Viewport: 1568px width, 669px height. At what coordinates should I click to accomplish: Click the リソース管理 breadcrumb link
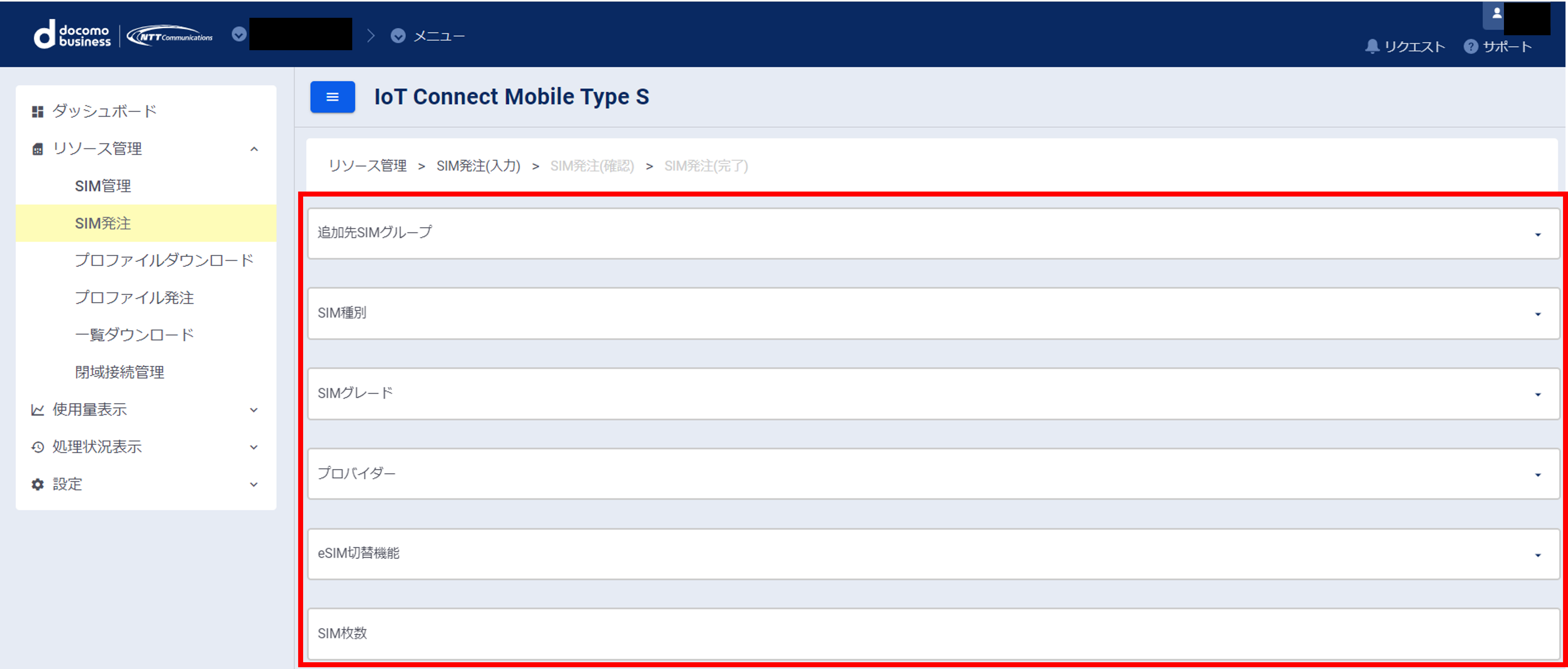coord(368,166)
